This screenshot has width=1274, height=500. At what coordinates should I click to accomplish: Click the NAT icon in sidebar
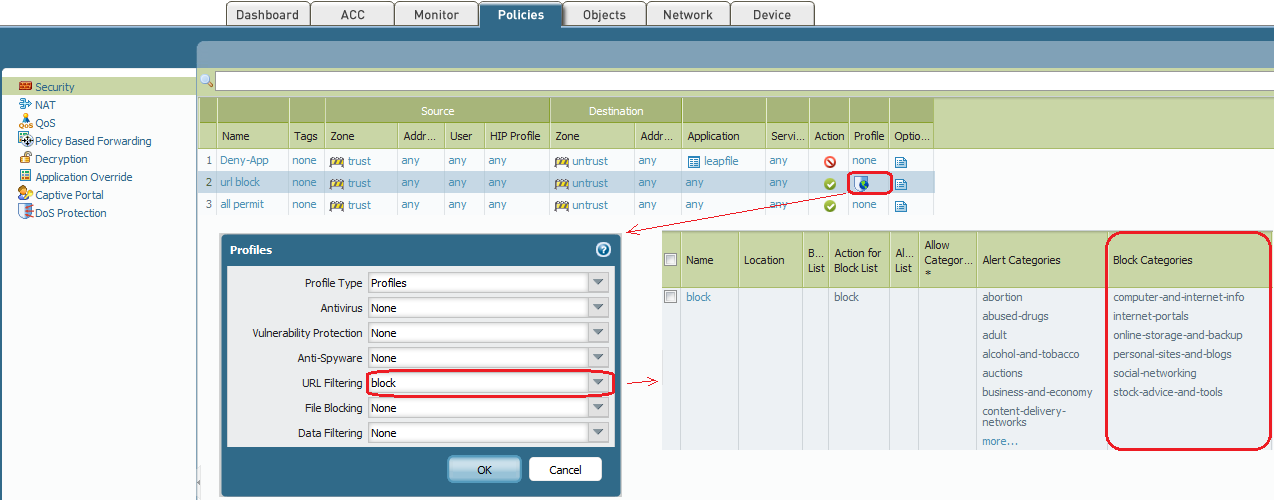[x=26, y=104]
